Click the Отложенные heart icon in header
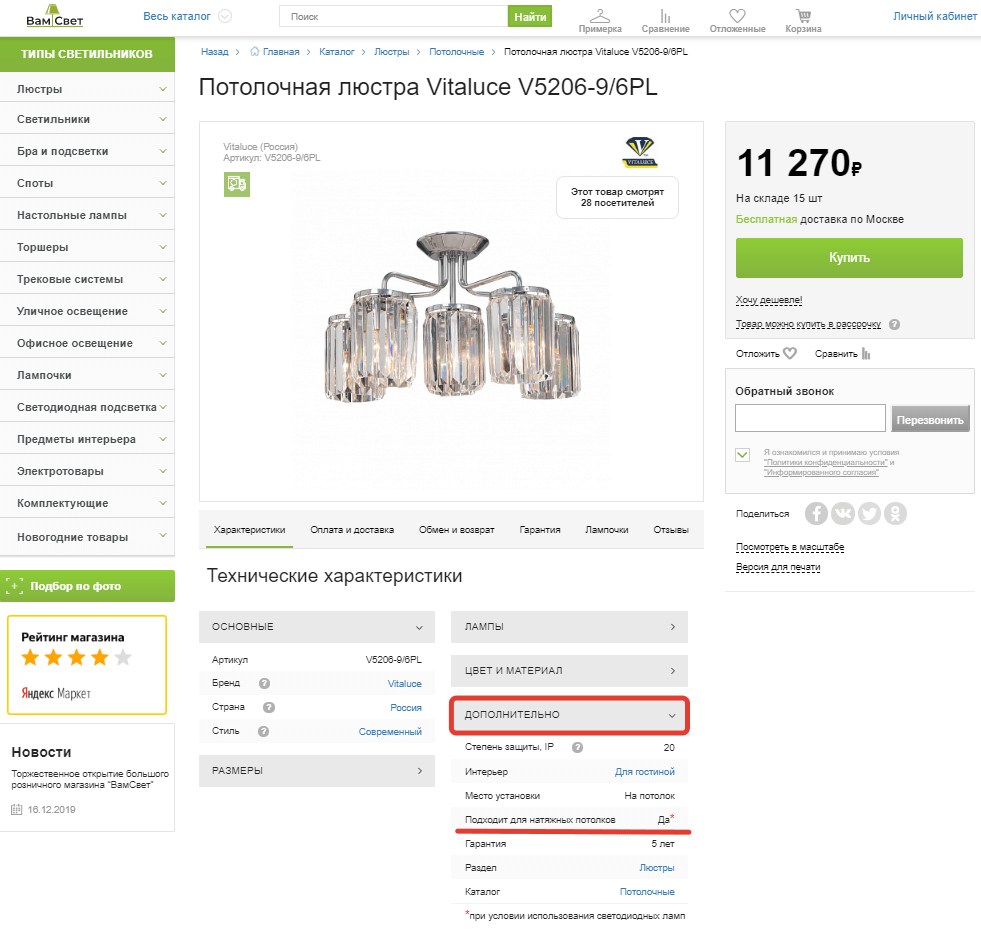Screen dimensions: 981x929 [x=737, y=16]
